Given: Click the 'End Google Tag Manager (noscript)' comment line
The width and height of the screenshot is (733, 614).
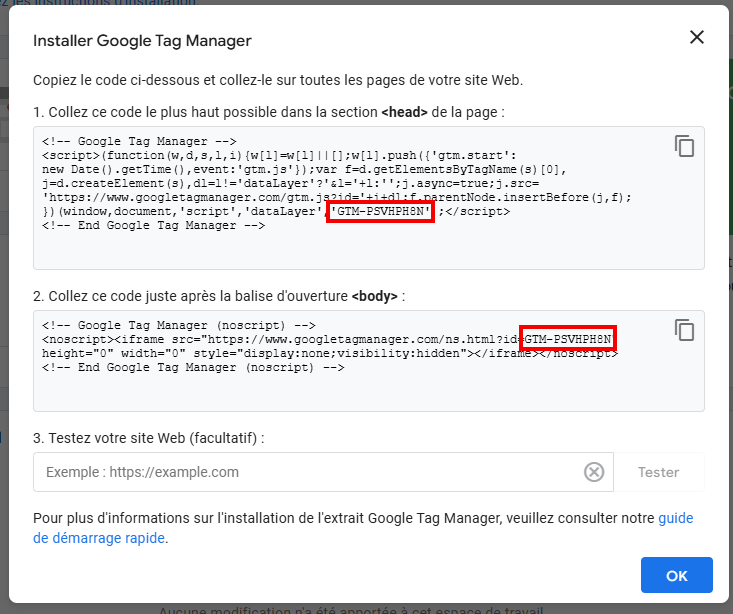Looking at the screenshot, I should [x=193, y=368].
